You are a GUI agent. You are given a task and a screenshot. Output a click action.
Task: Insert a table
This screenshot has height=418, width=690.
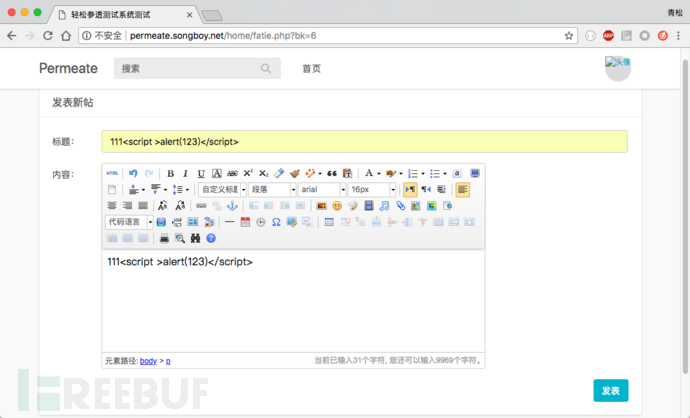[329, 222]
